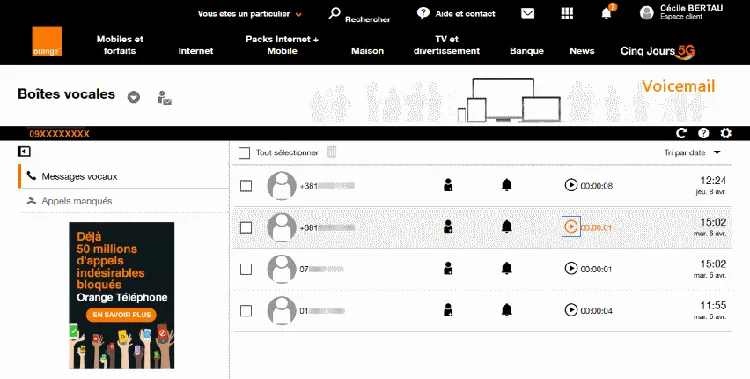Open Mobiles et forfaits menu
The width and height of the screenshot is (750, 379).
(x=120, y=45)
